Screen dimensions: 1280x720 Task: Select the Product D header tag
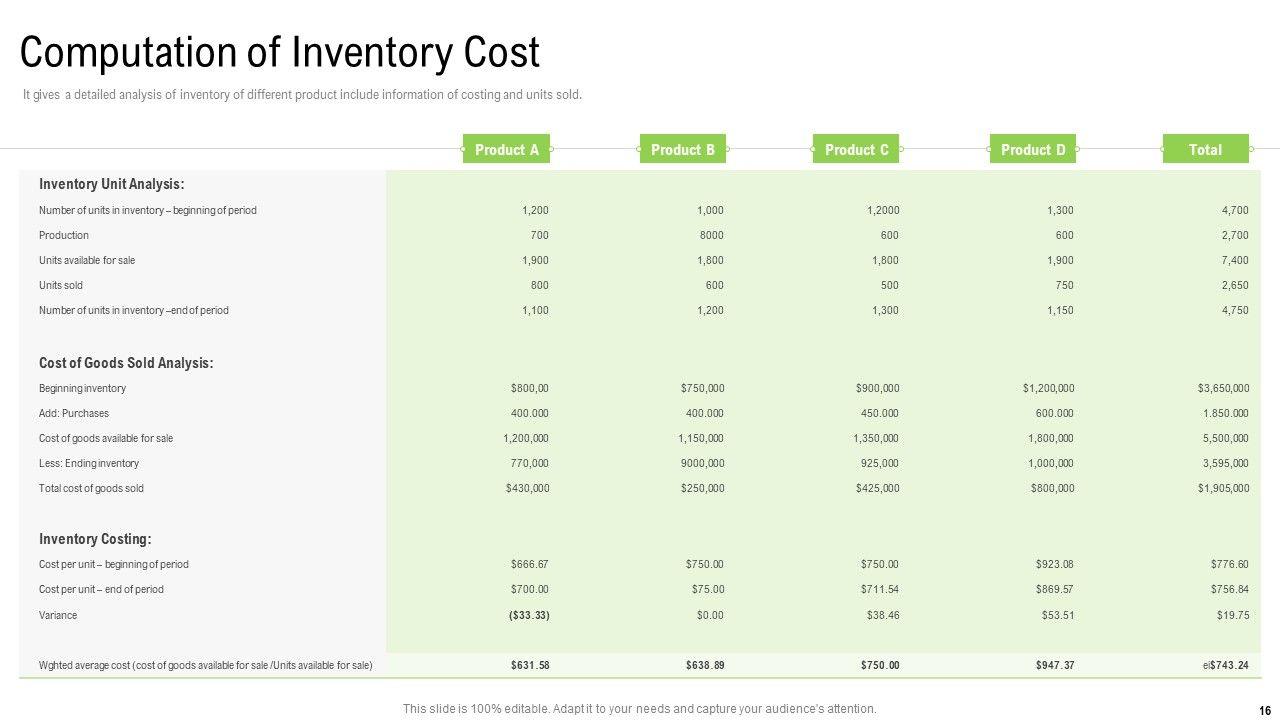click(1033, 149)
